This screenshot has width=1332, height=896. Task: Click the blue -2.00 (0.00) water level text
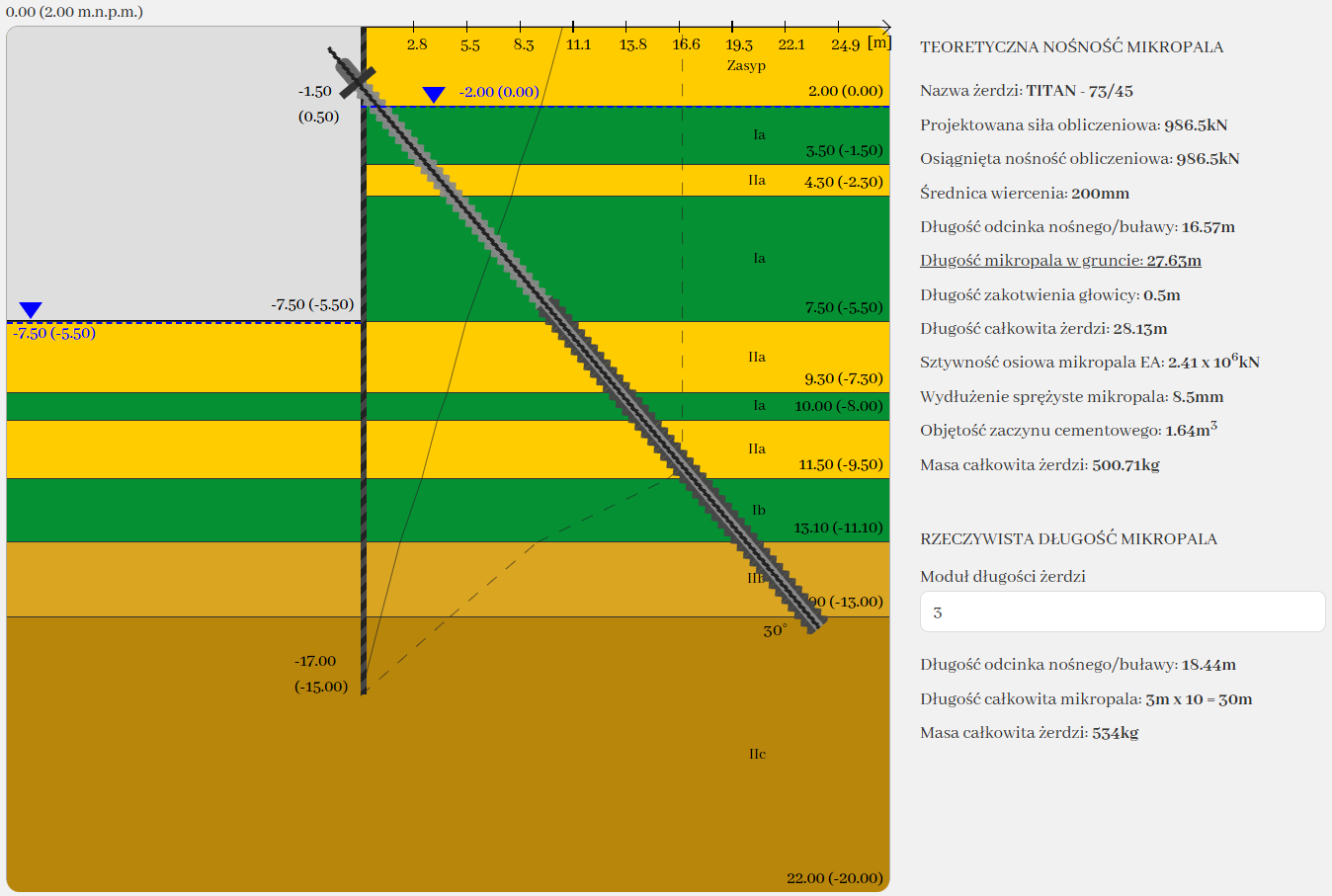click(x=499, y=92)
